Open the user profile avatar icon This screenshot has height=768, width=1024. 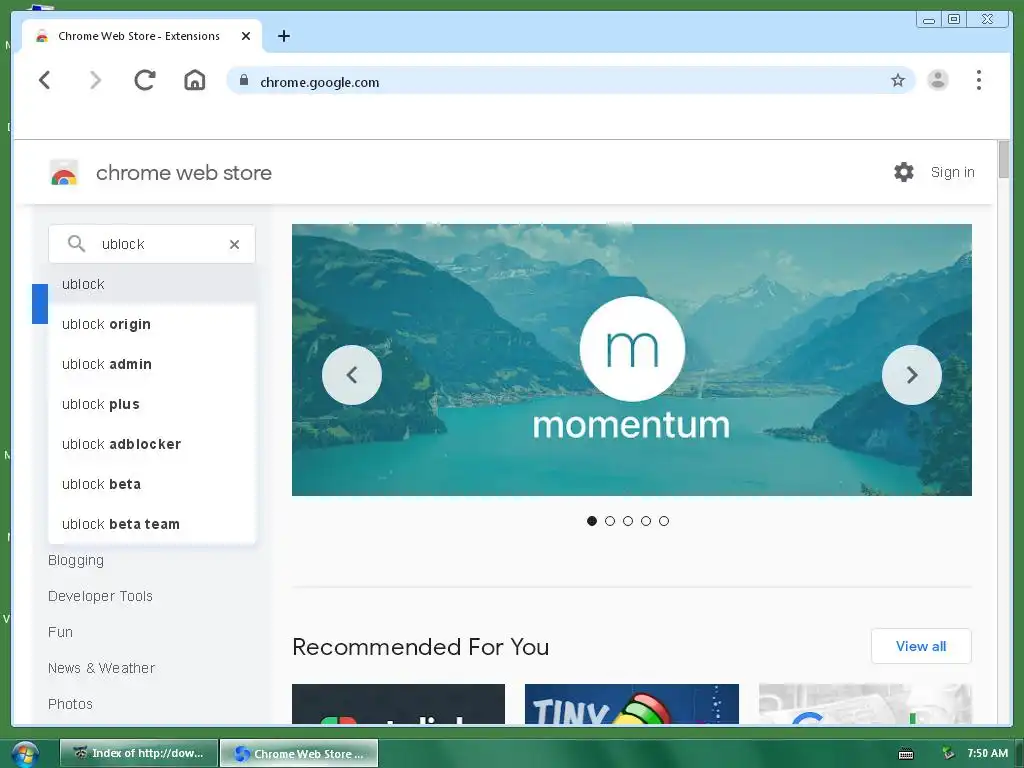(x=938, y=80)
